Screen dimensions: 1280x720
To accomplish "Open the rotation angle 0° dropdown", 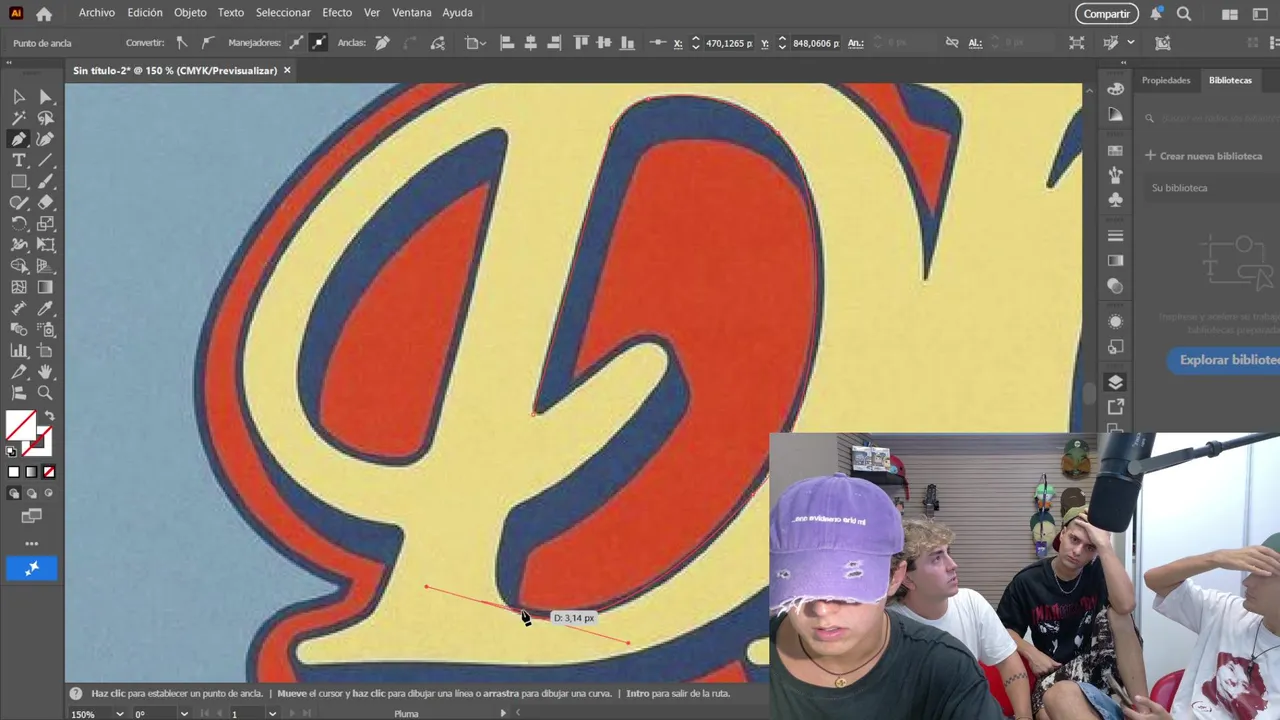I will tap(184, 714).
